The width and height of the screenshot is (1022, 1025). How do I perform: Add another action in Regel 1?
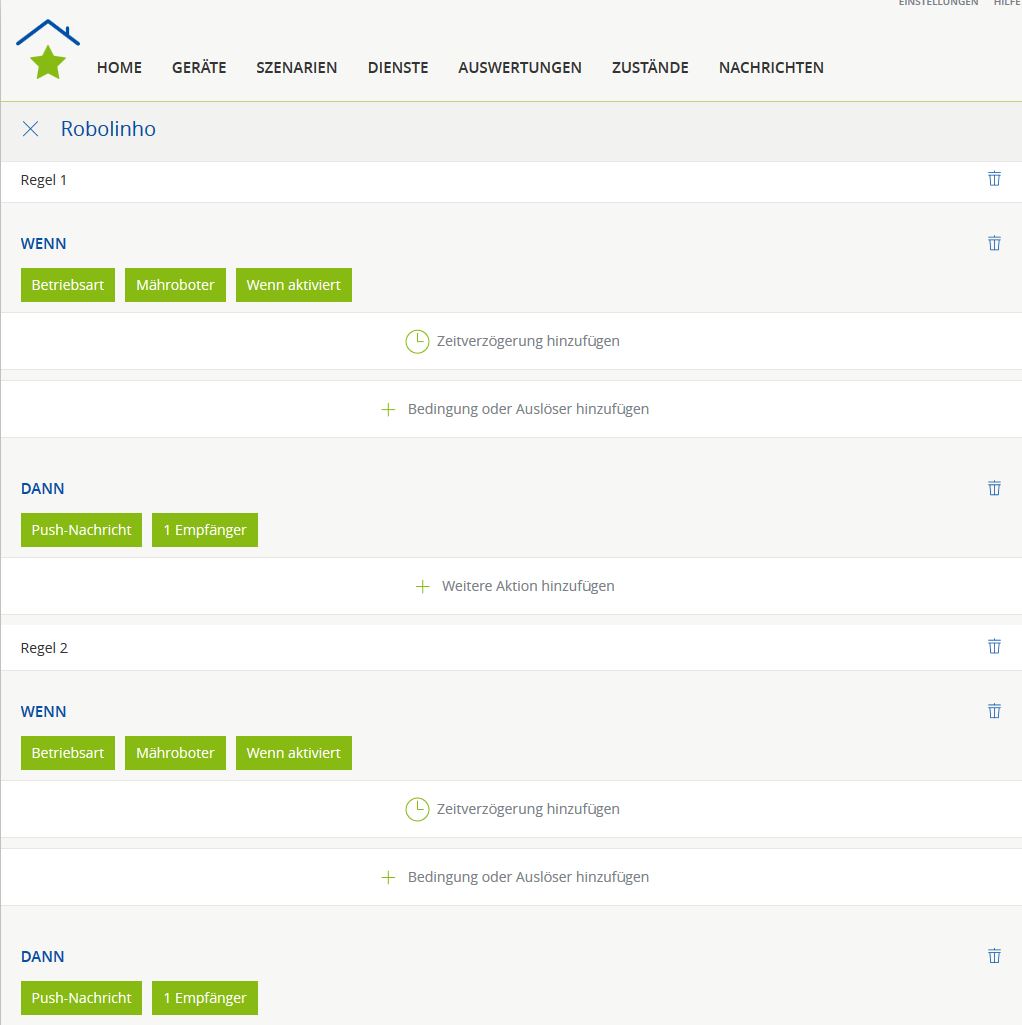[x=515, y=586]
